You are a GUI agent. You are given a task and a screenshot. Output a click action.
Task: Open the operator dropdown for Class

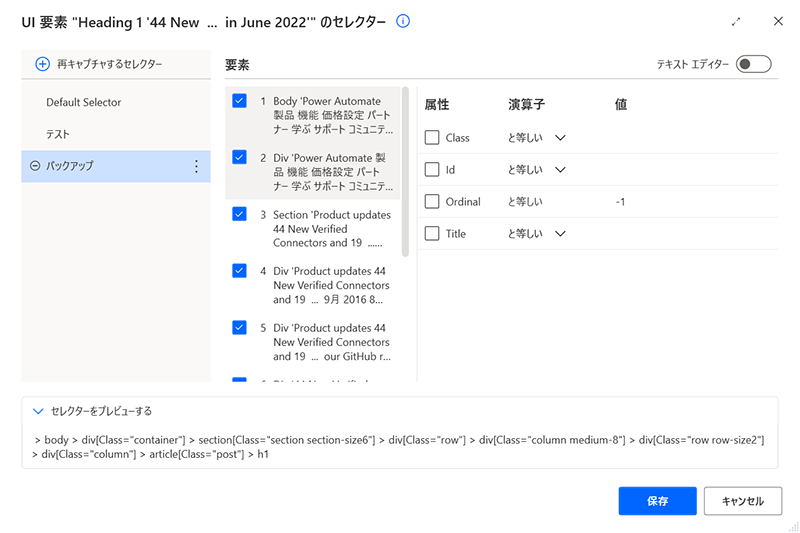(x=559, y=138)
